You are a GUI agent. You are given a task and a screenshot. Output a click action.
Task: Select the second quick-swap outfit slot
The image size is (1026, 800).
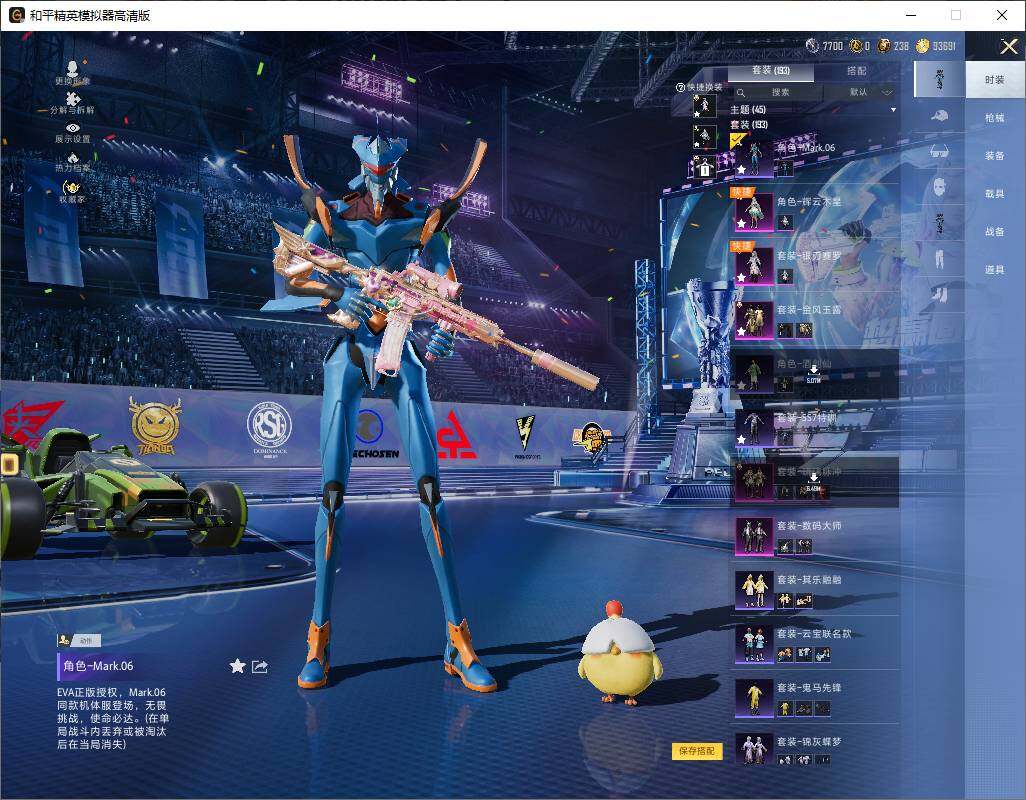705,137
